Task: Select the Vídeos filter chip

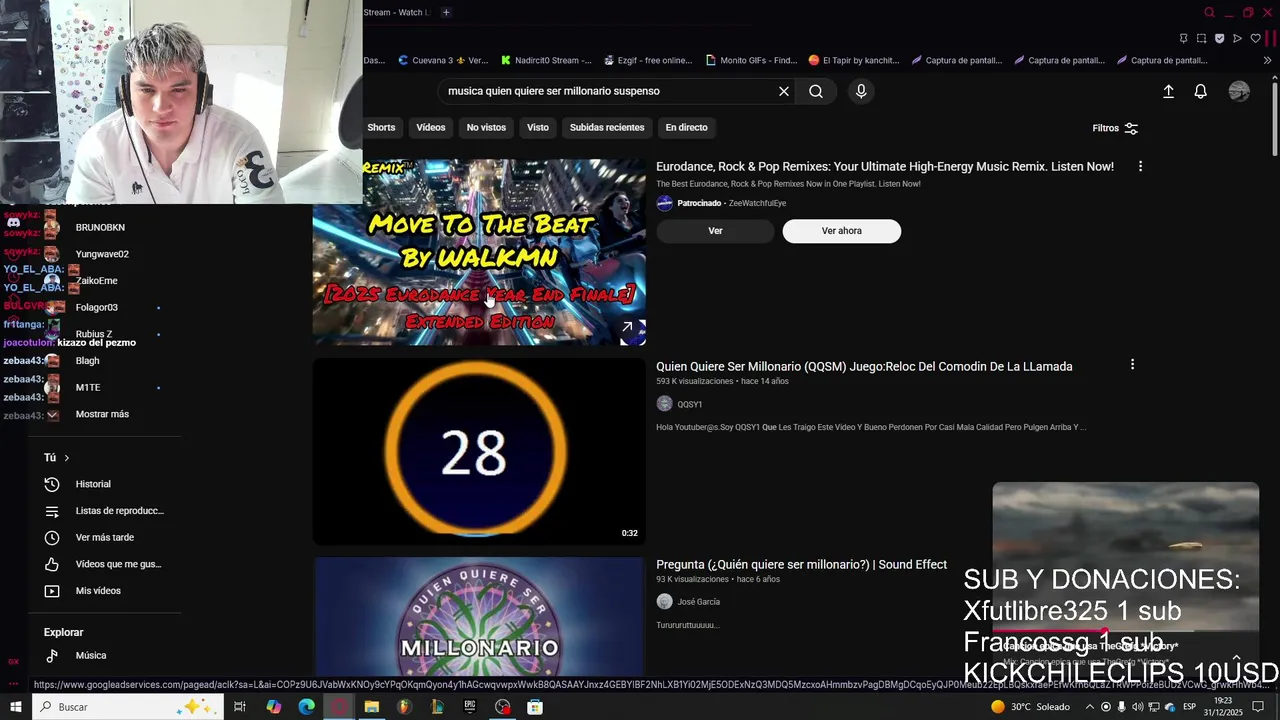Action: [431, 127]
